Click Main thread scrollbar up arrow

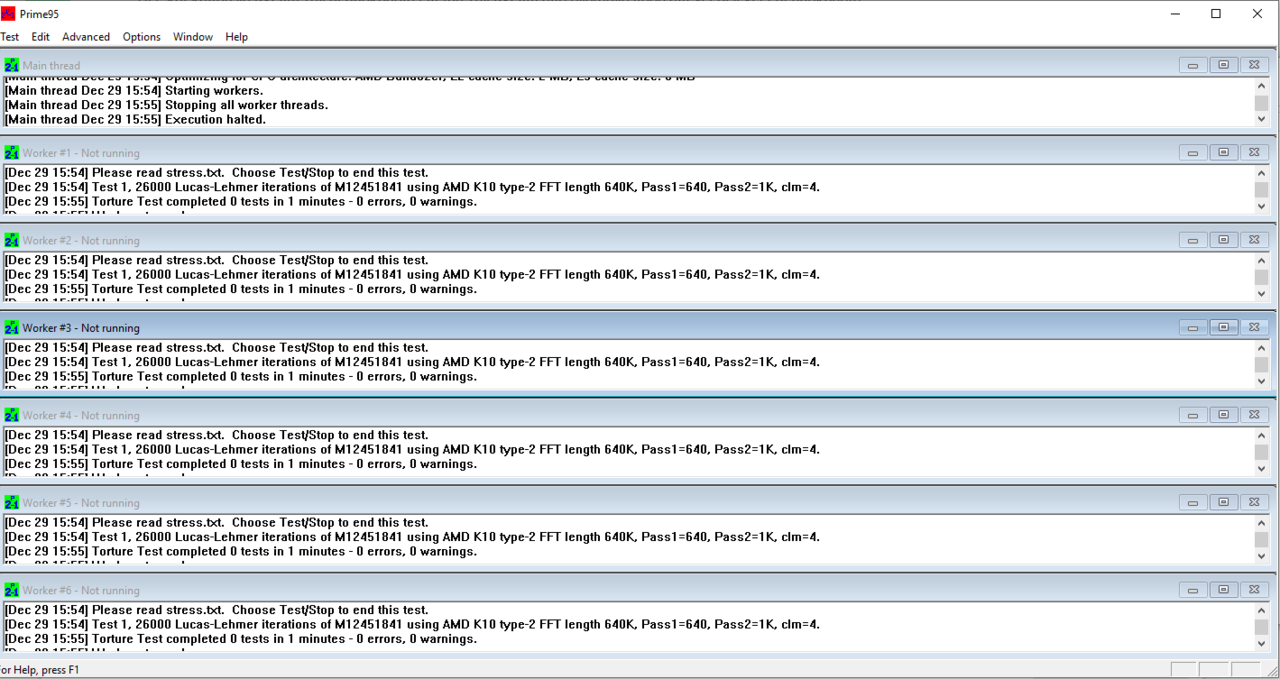pyautogui.click(x=1261, y=86)
